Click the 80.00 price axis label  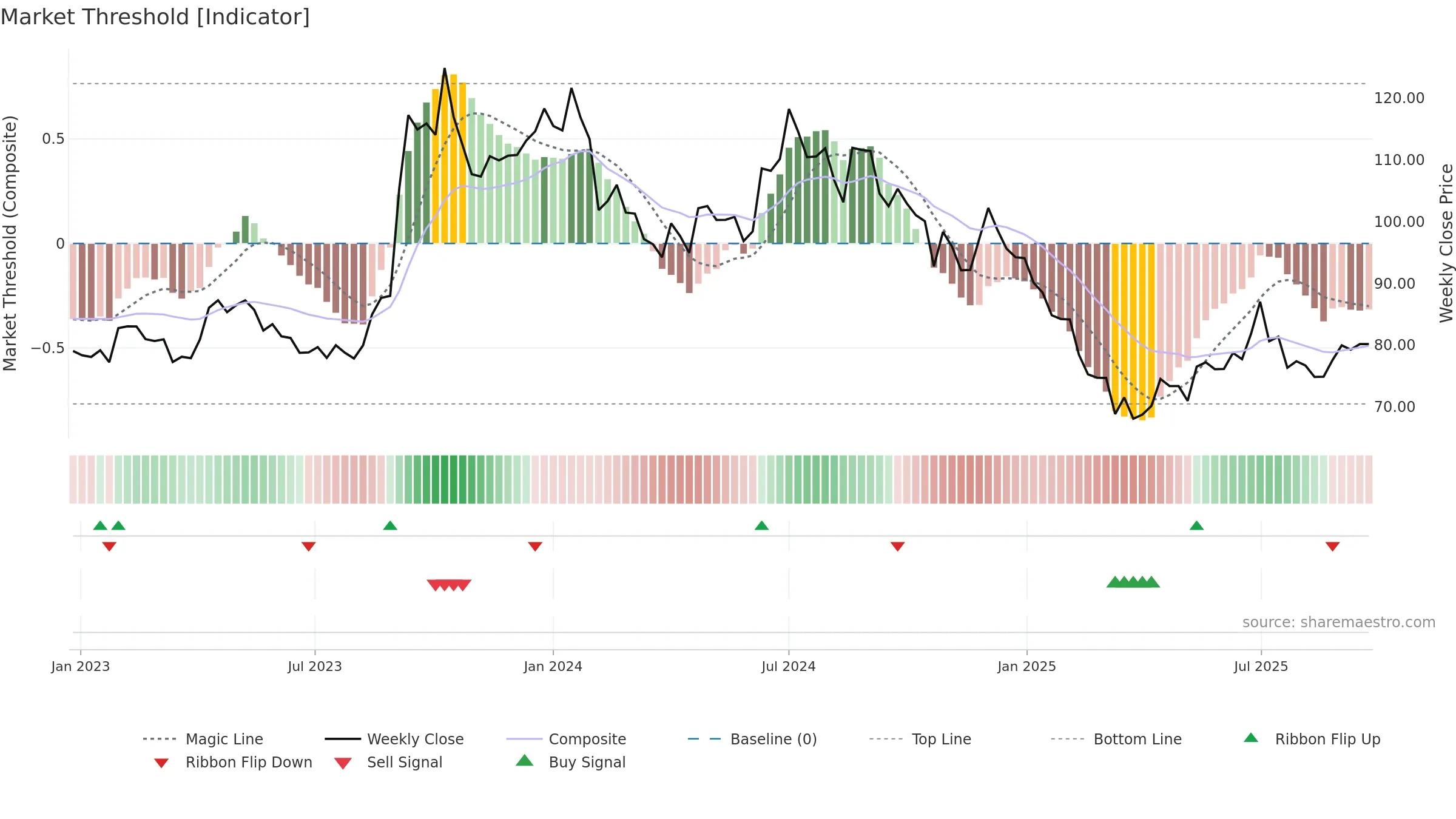pyautogui.click(x=1395, y=345)
